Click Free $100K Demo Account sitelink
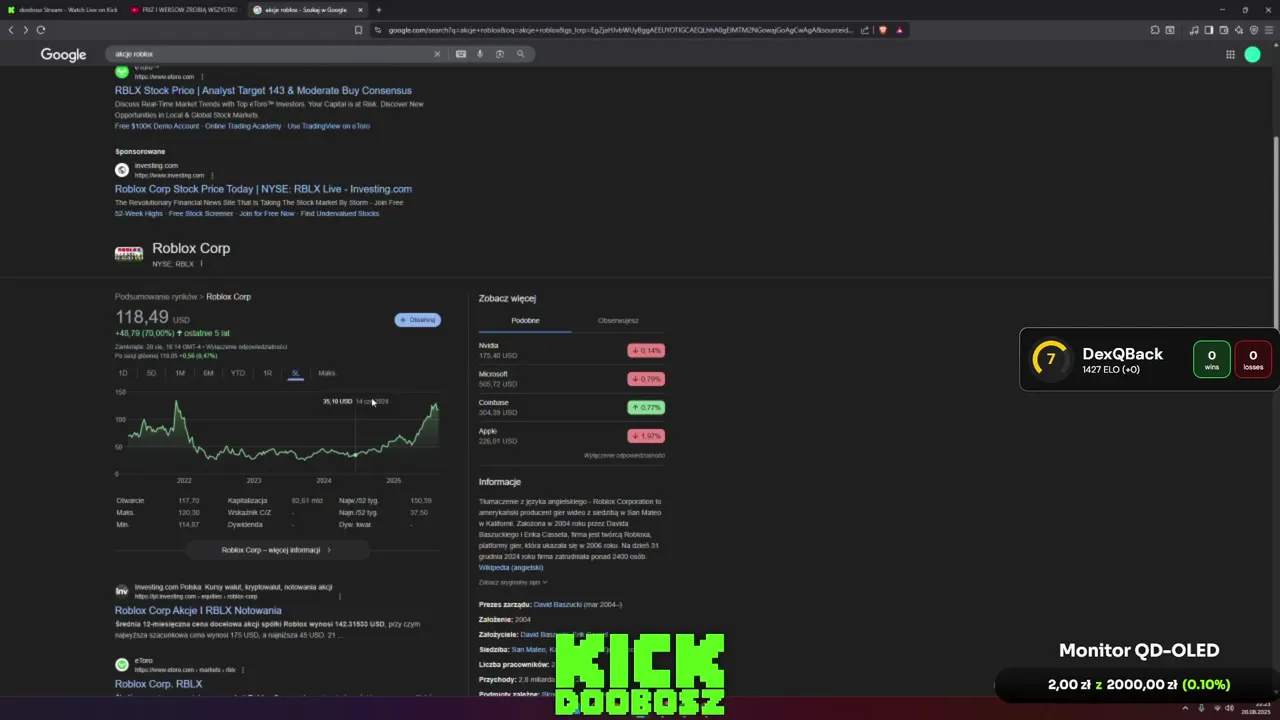 point(157,126)
